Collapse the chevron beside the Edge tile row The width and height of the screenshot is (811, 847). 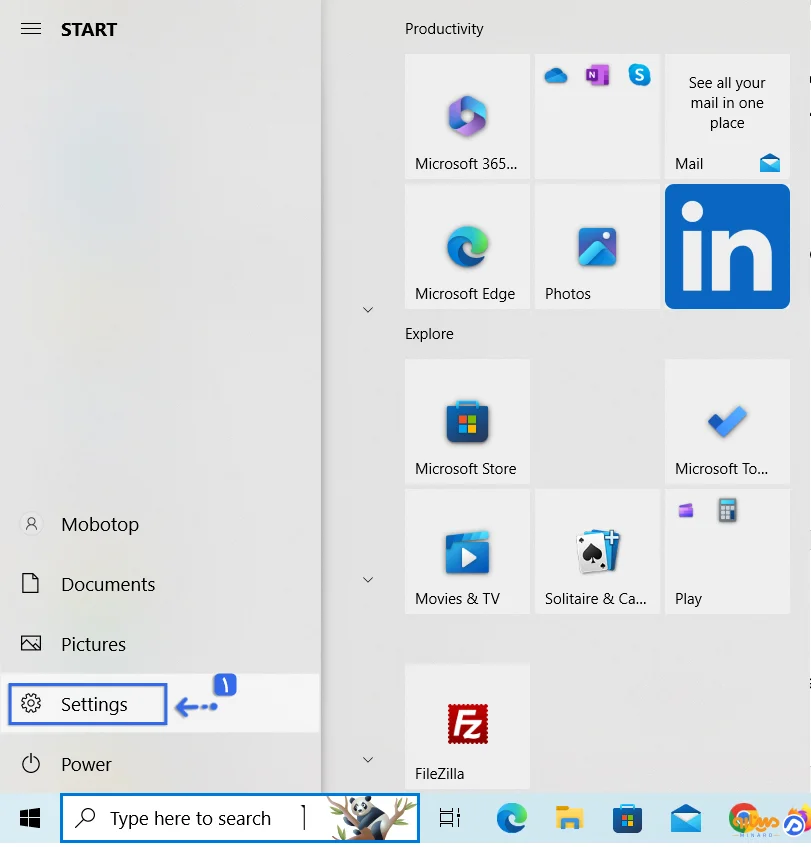pos(368,310)
